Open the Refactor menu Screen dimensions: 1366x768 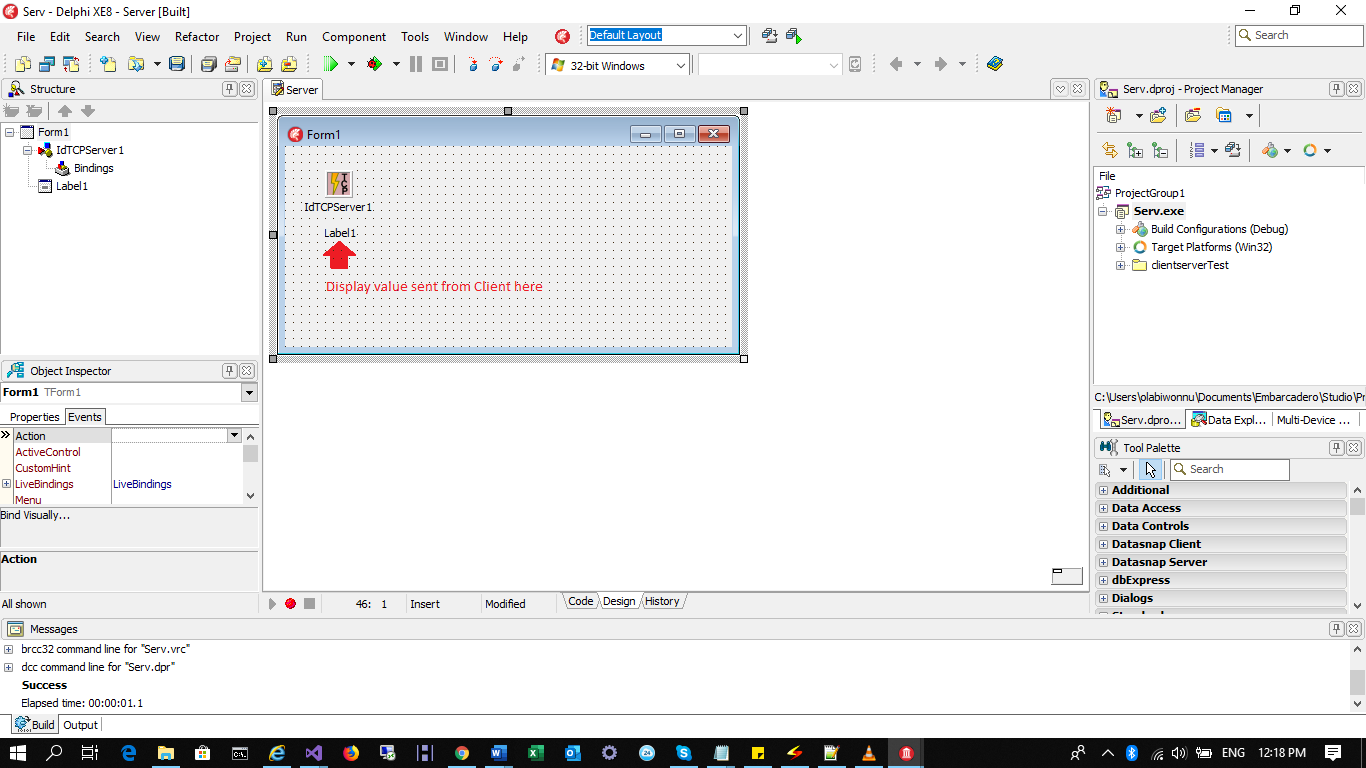click(x=197, y=36)
